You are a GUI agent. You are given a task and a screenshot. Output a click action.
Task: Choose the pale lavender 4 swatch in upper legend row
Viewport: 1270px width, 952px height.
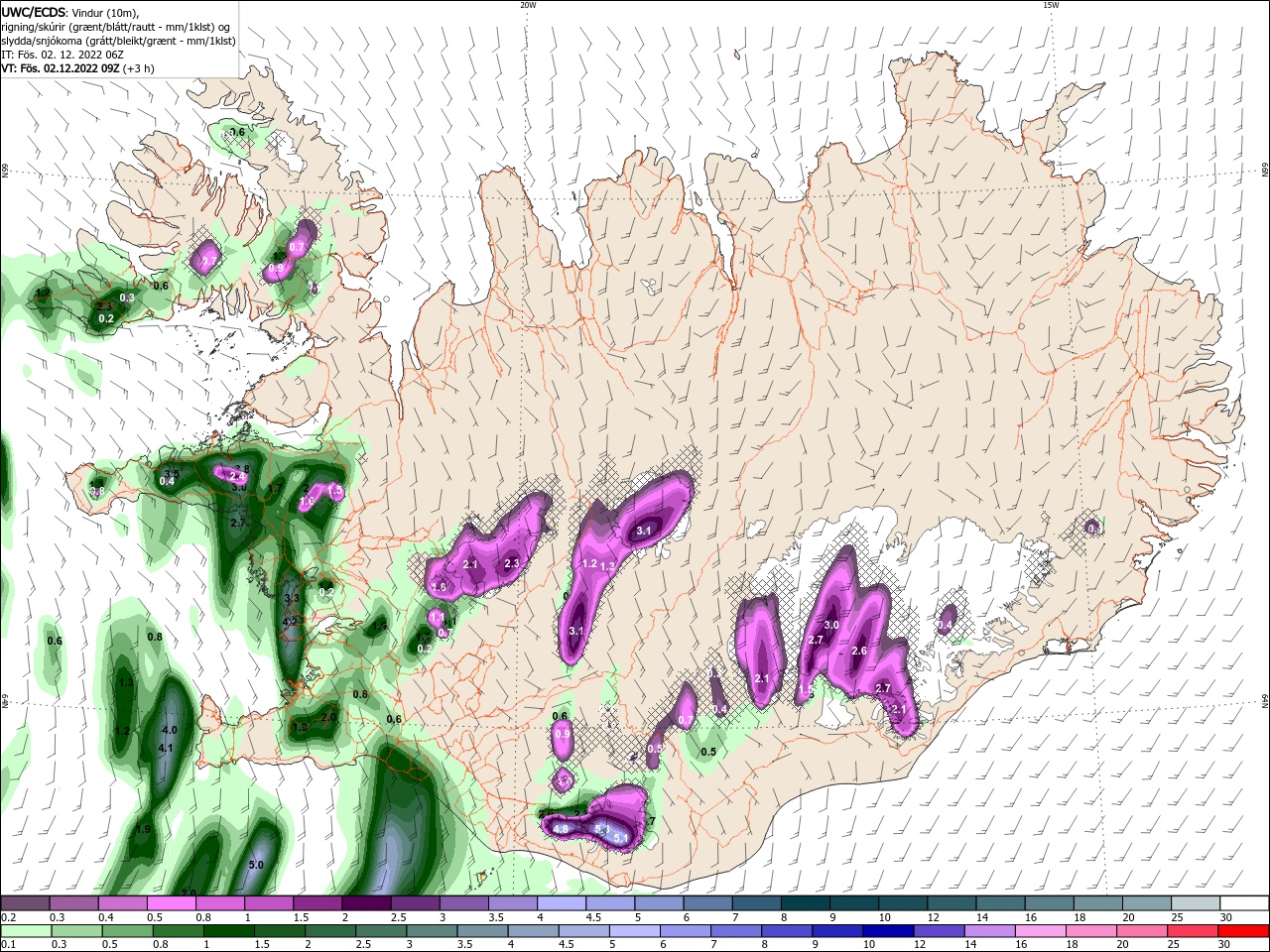pos(562,903)
